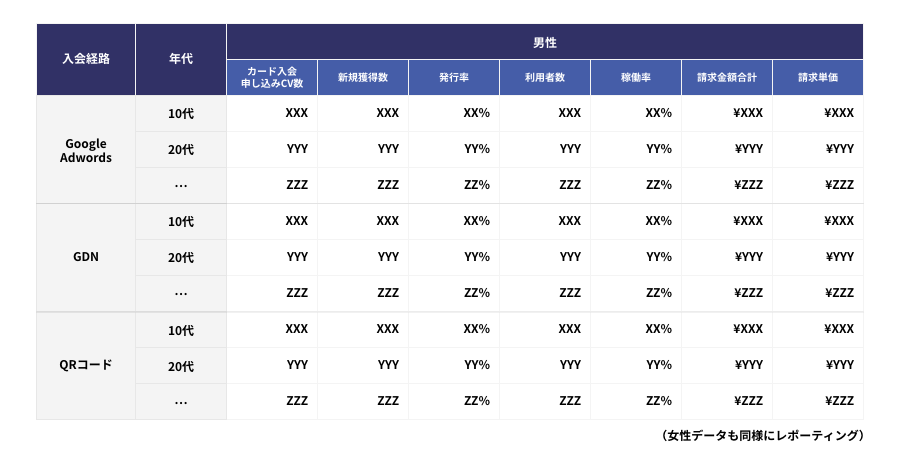Select 10代 cell under Google Adwords
This screenshot has height=460, width=900.
coord(181,114)
